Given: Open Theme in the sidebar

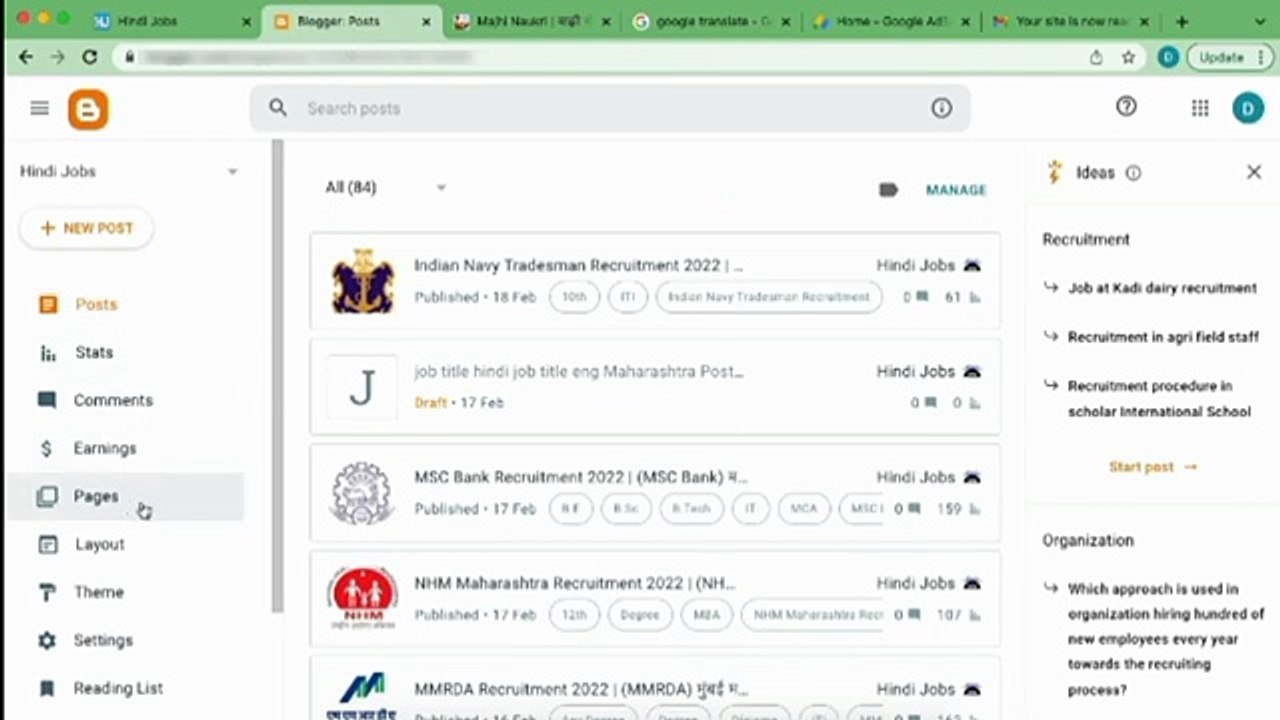Looking at the screenshot, I should (98, 593).
